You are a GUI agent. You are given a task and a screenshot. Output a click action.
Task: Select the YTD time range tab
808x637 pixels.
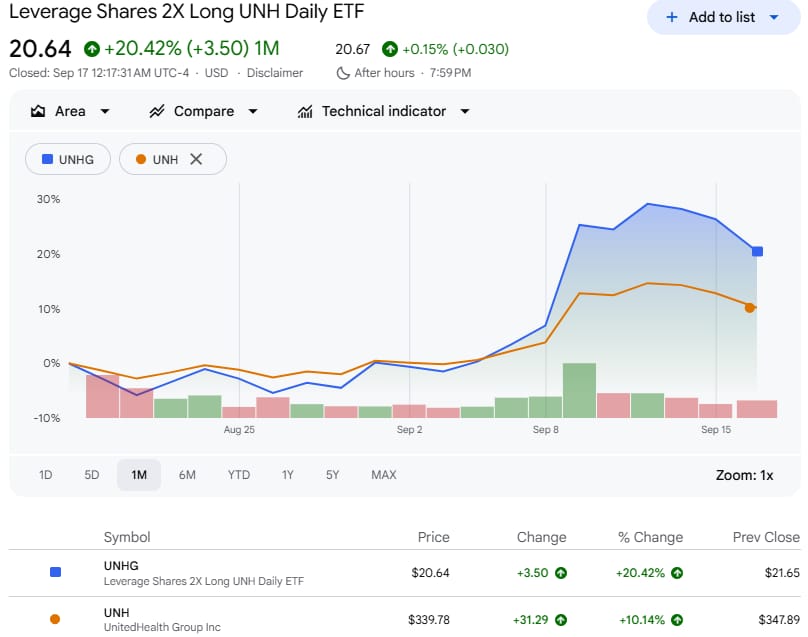click(x=239, y=475)
